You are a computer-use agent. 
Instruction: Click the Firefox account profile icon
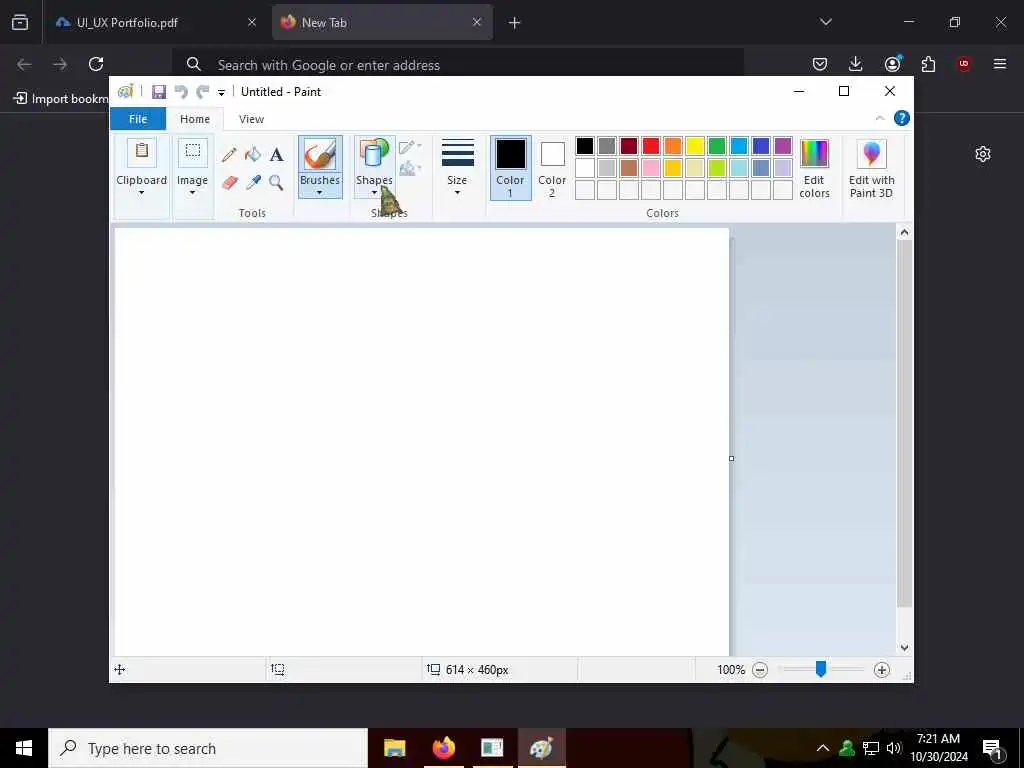coord(892,64)
